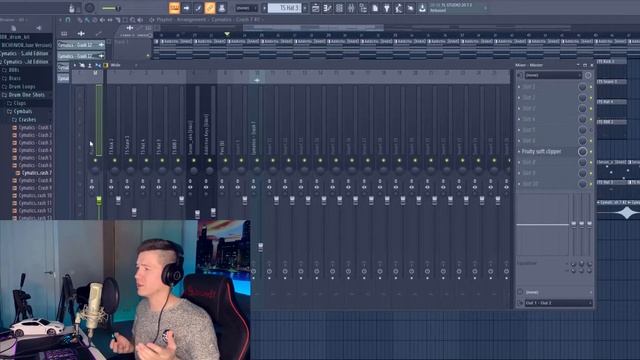Select the first Cymatics - Crash 12 picker clip

[81, 44]
